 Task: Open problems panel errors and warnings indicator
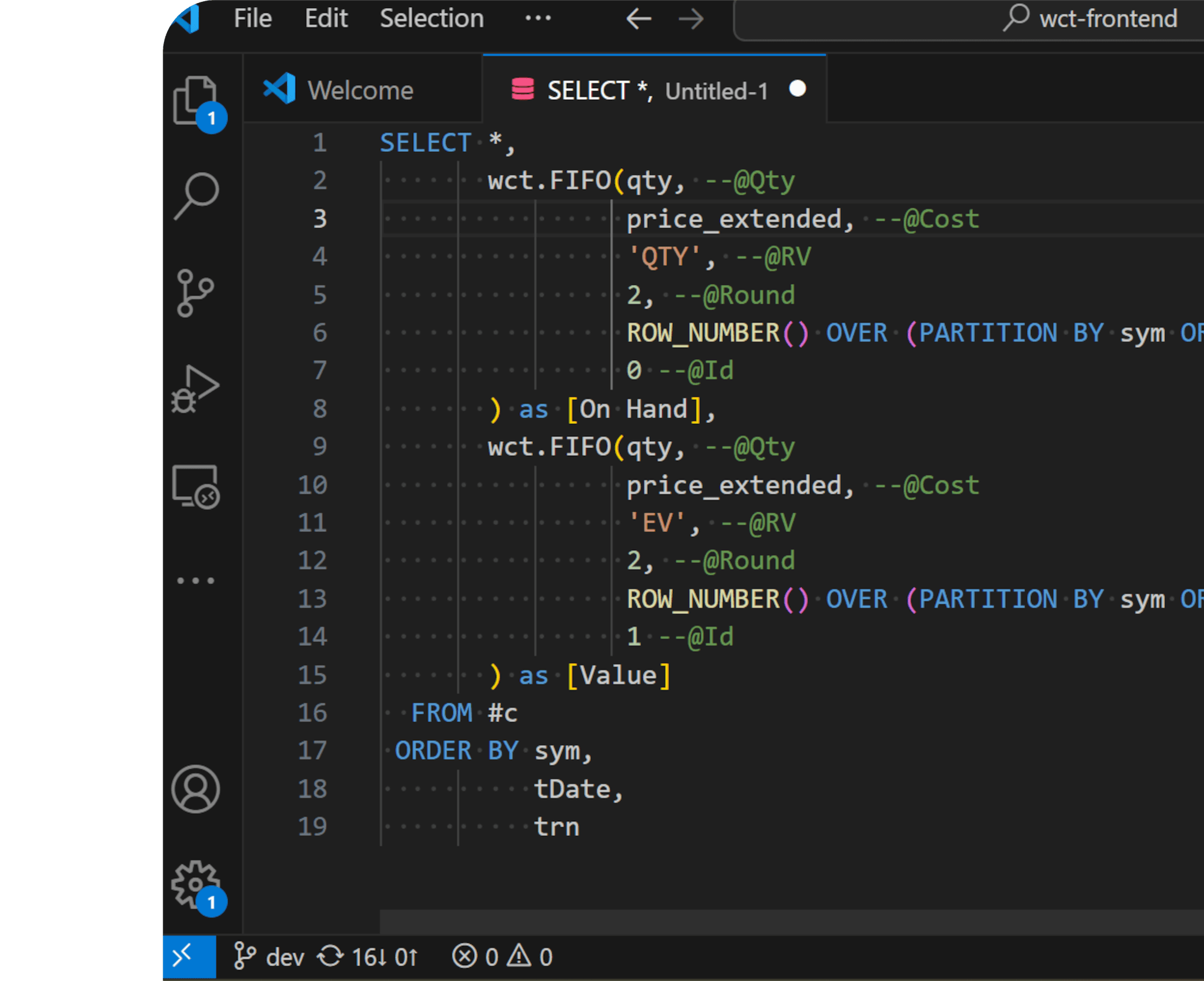(x=503, y=957)
